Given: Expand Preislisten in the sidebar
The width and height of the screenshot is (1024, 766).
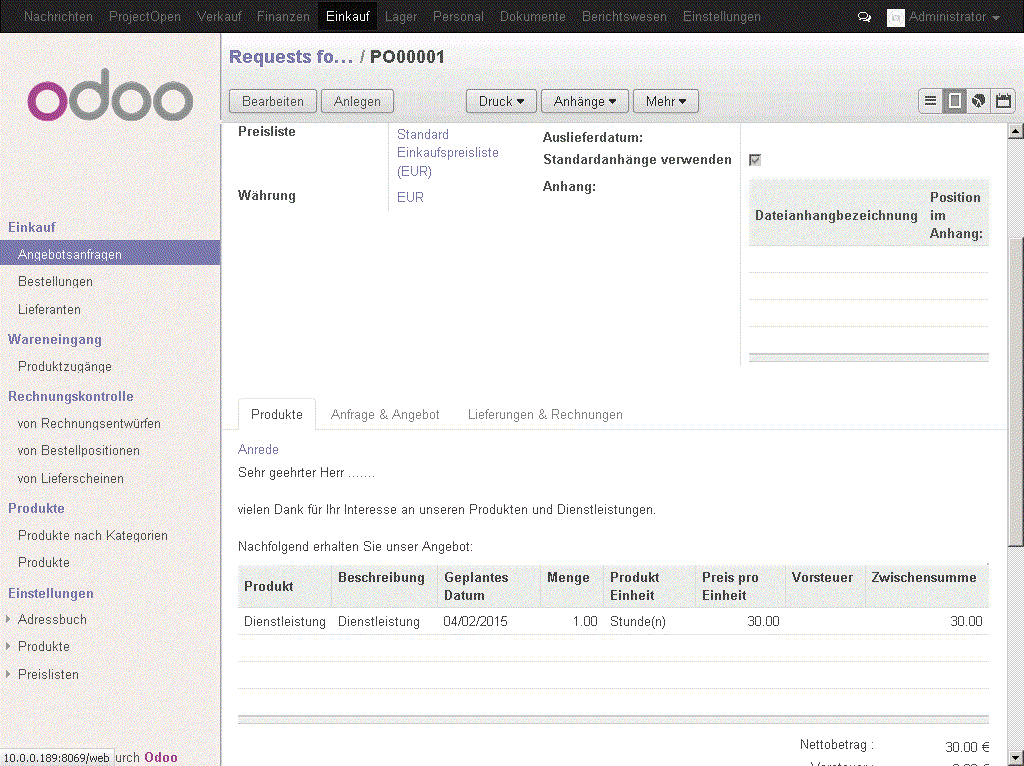Looking at the screenshot, I should click(8, 674).
